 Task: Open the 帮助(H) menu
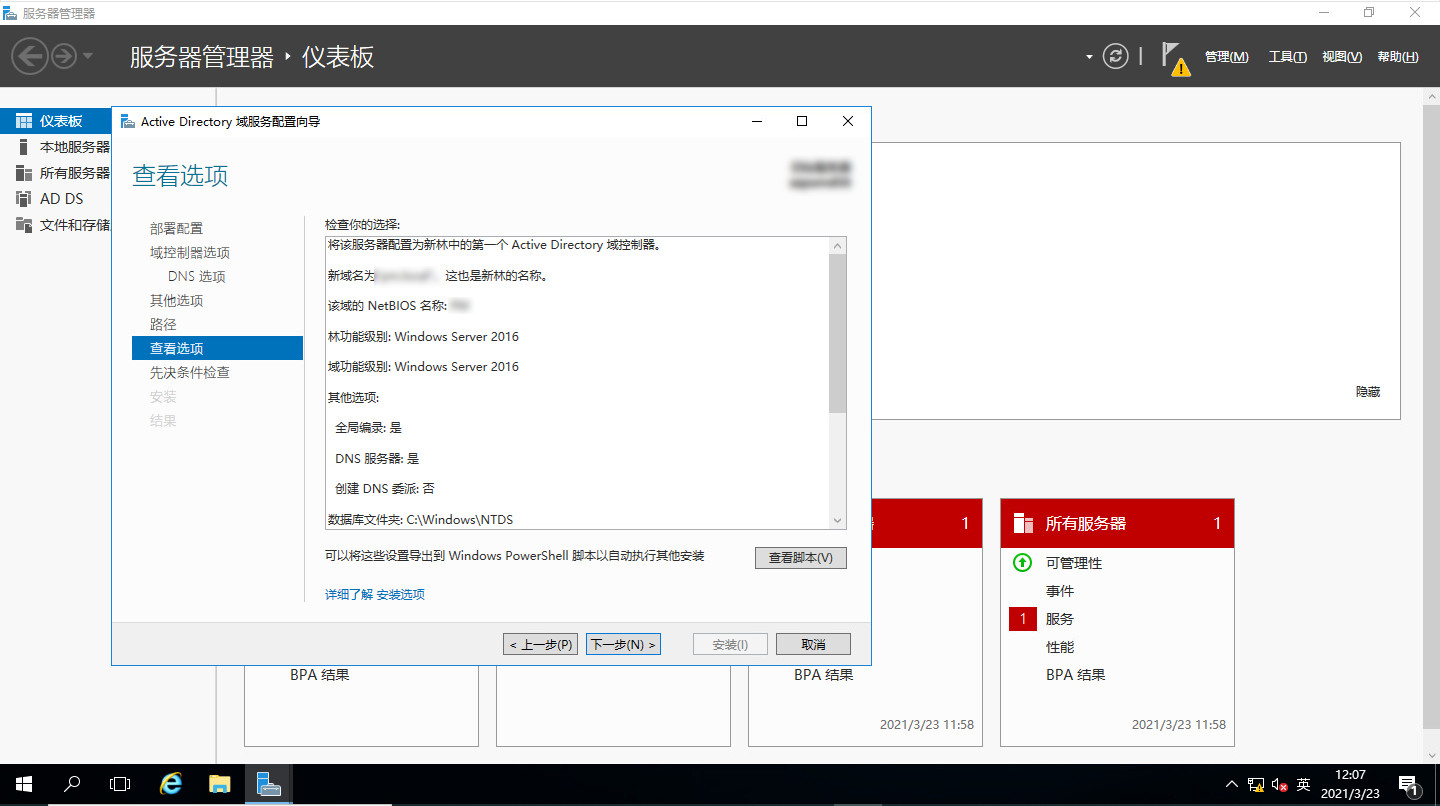(1398, 57)
